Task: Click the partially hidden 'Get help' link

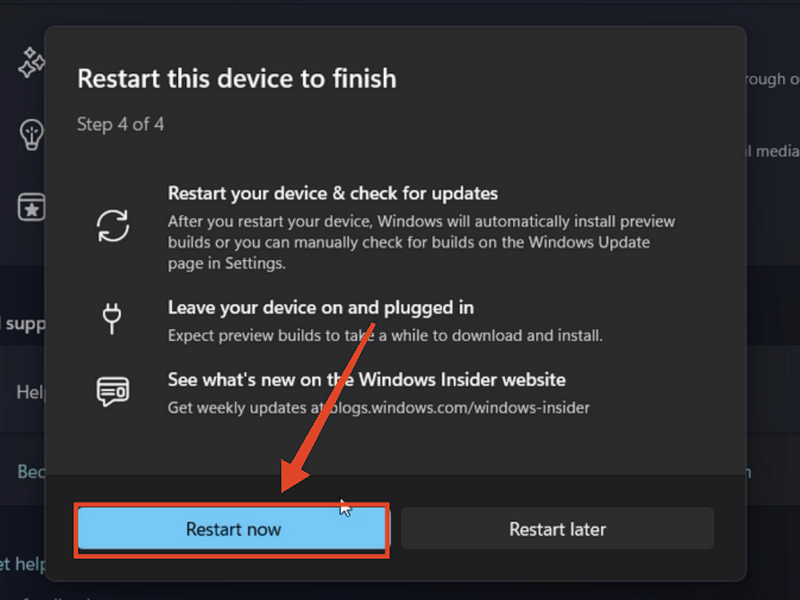Action: 20,565
